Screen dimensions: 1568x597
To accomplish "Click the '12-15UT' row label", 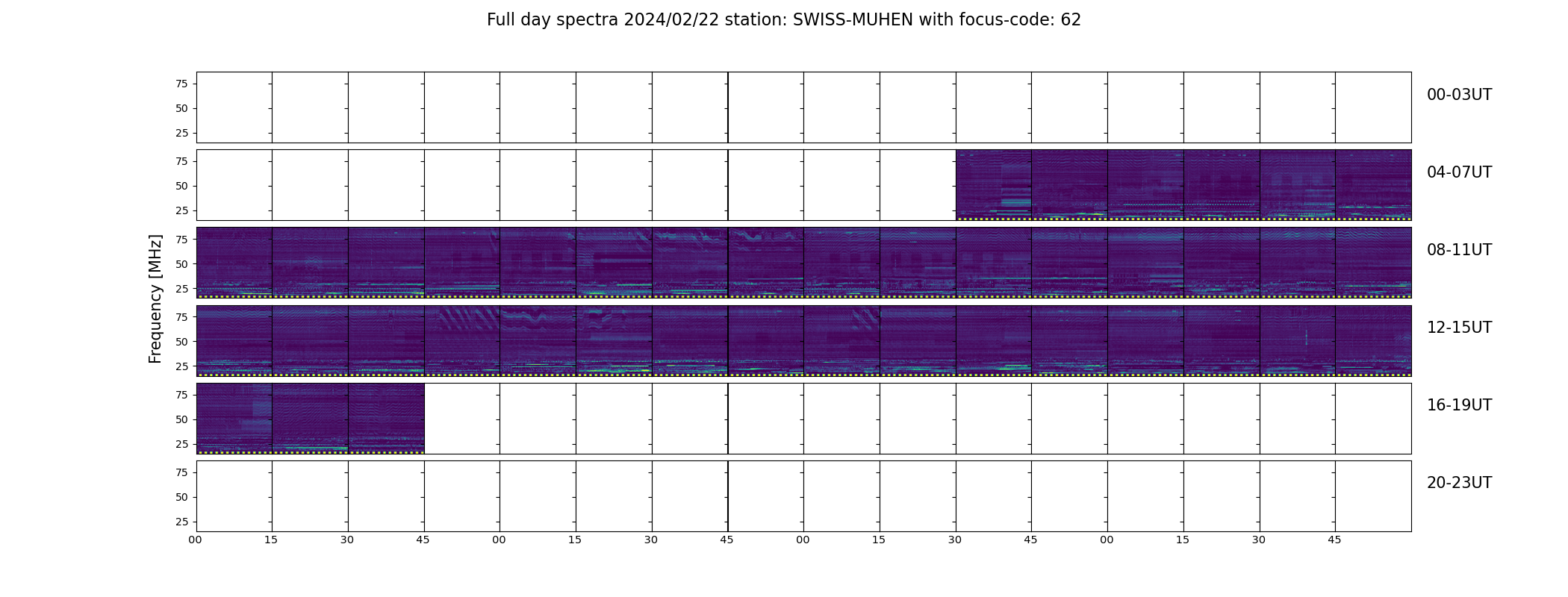I will (1459, 328).
